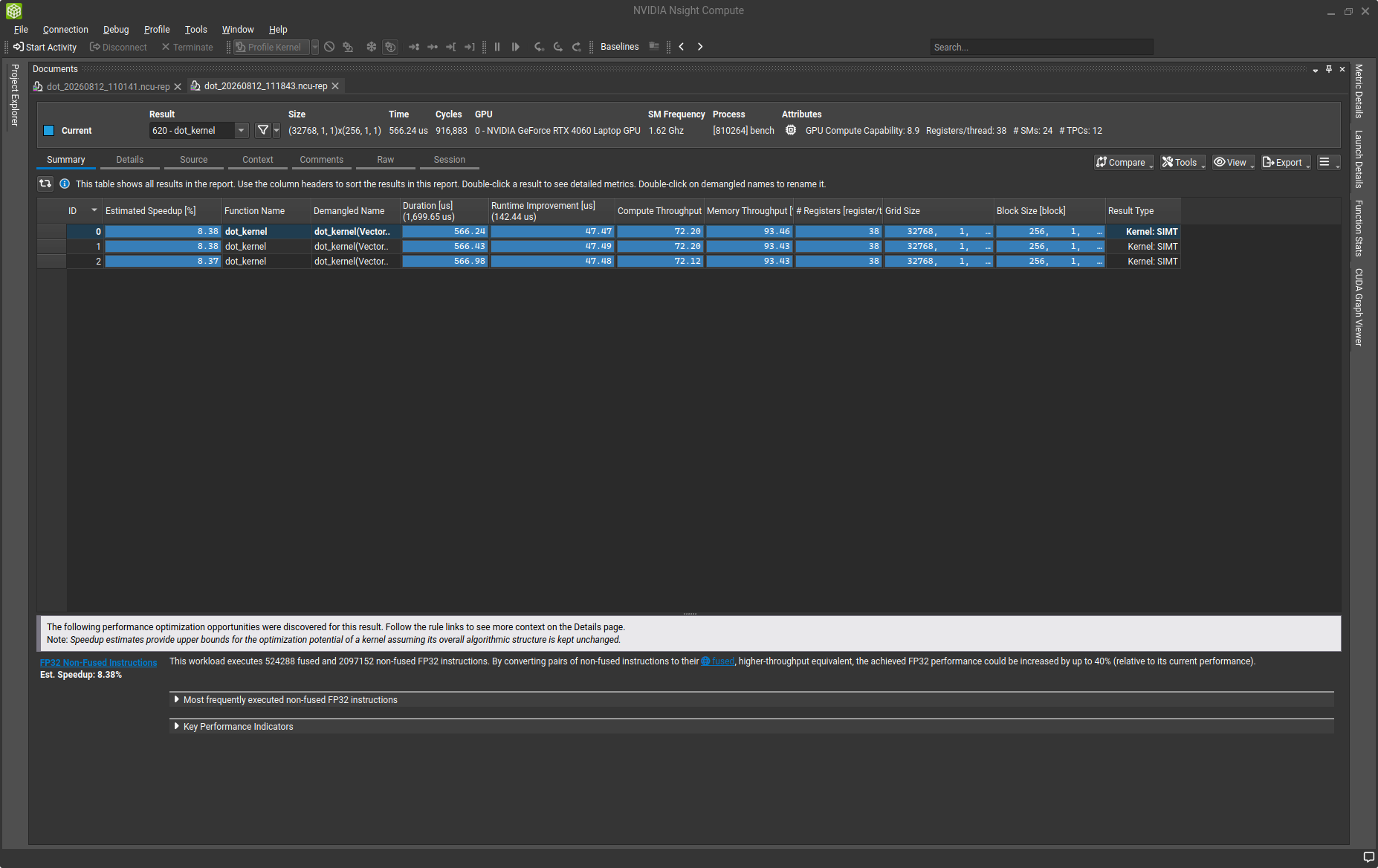
Task: Click the apply-rules refresh icon beside the info message
Action: point(45,184)
